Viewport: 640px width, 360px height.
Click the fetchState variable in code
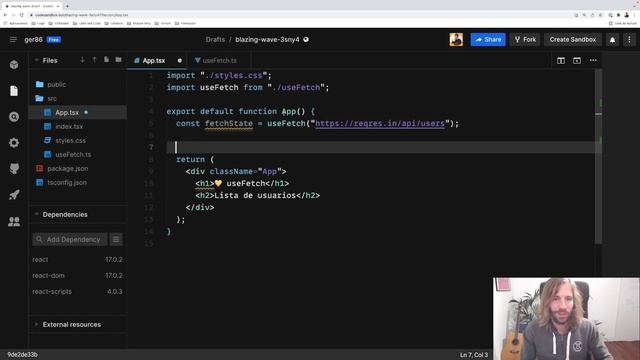229,123
